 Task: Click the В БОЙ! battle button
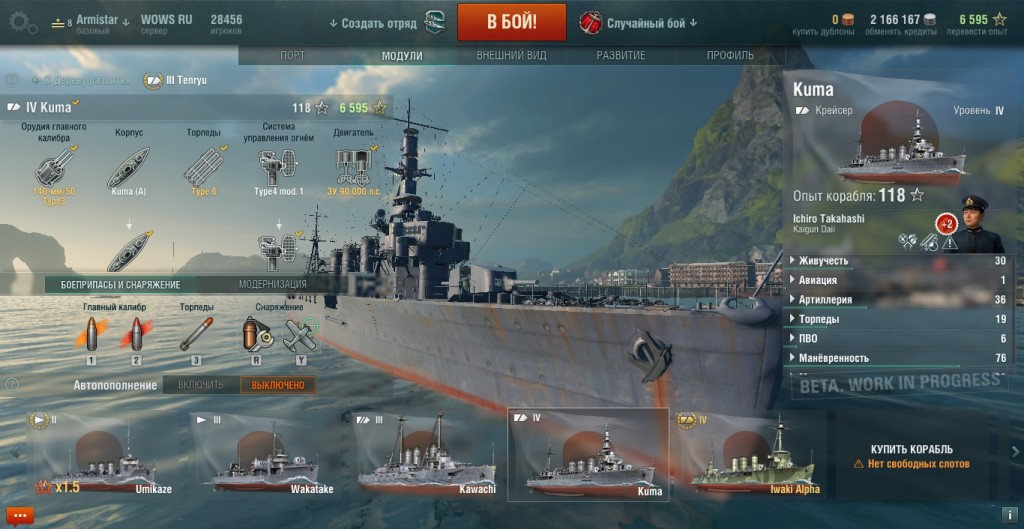[x=511, y=22]
